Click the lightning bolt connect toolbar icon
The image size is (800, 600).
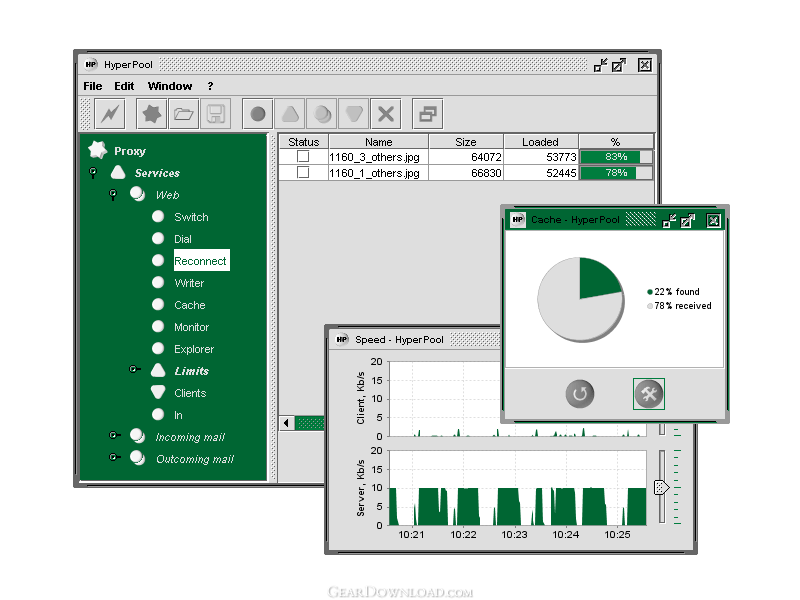coord(110,114)
